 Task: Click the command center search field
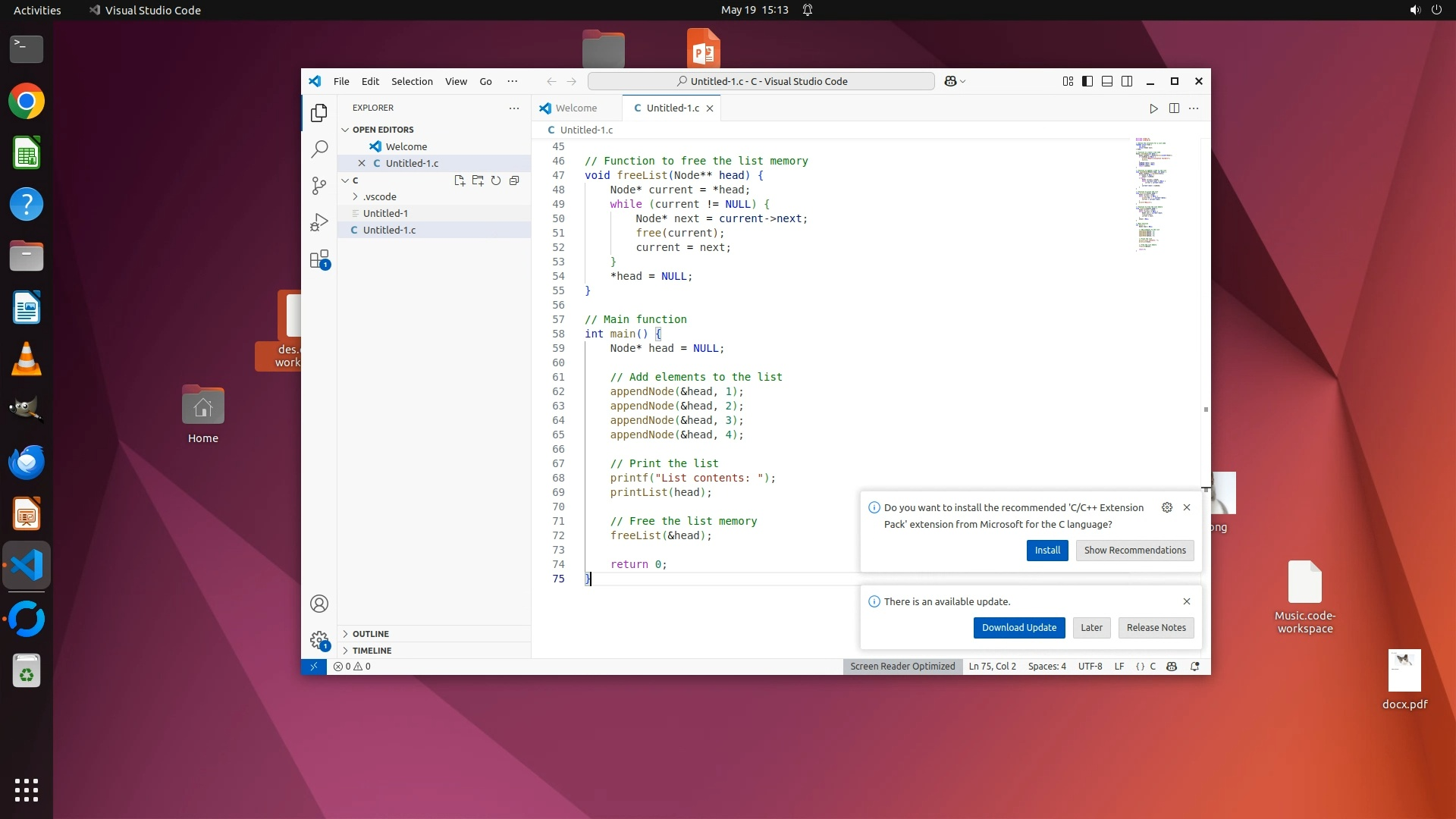(x=761, y=81)
